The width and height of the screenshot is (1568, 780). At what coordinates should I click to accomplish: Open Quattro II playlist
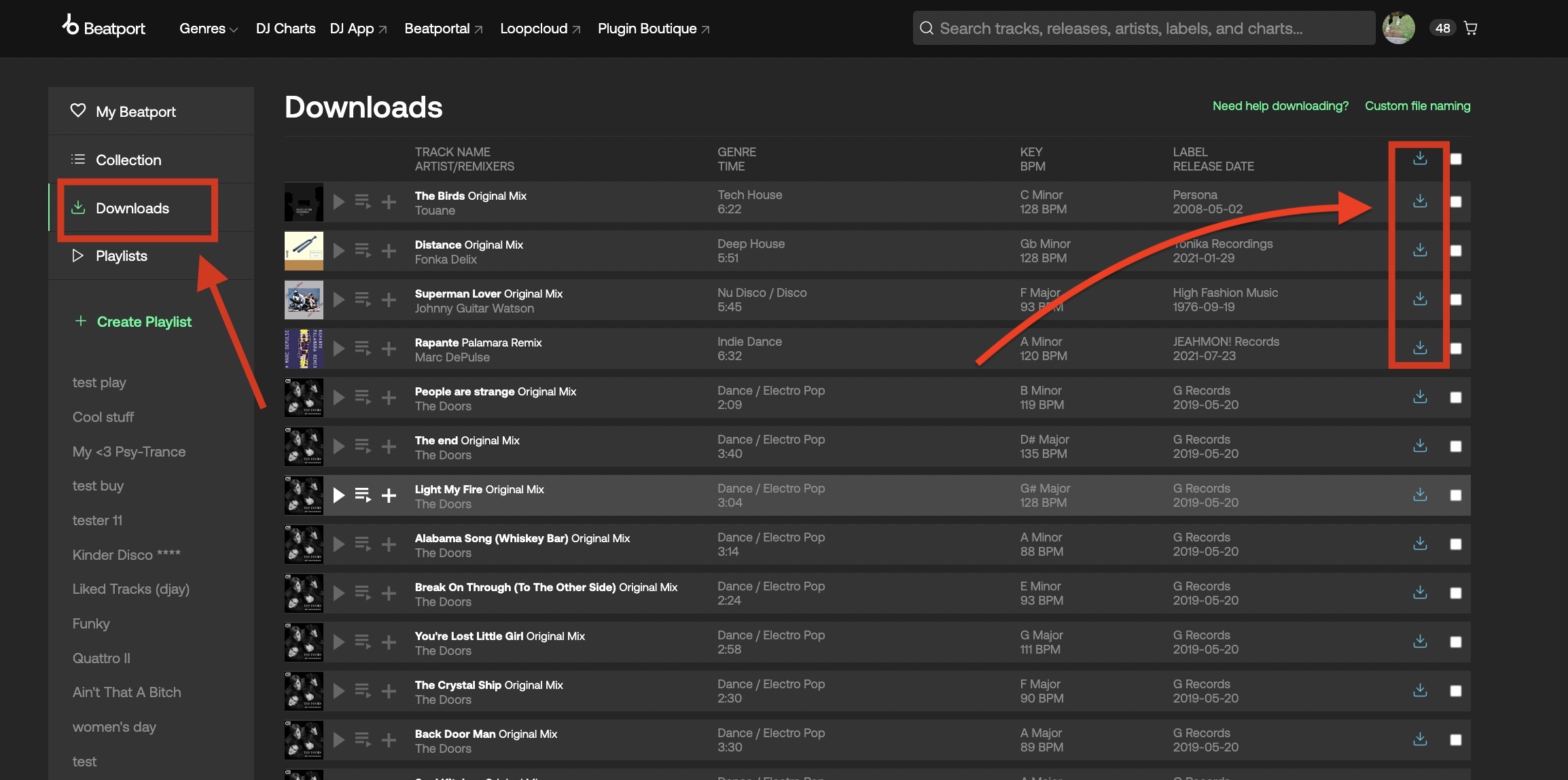[x=101, y=658]
